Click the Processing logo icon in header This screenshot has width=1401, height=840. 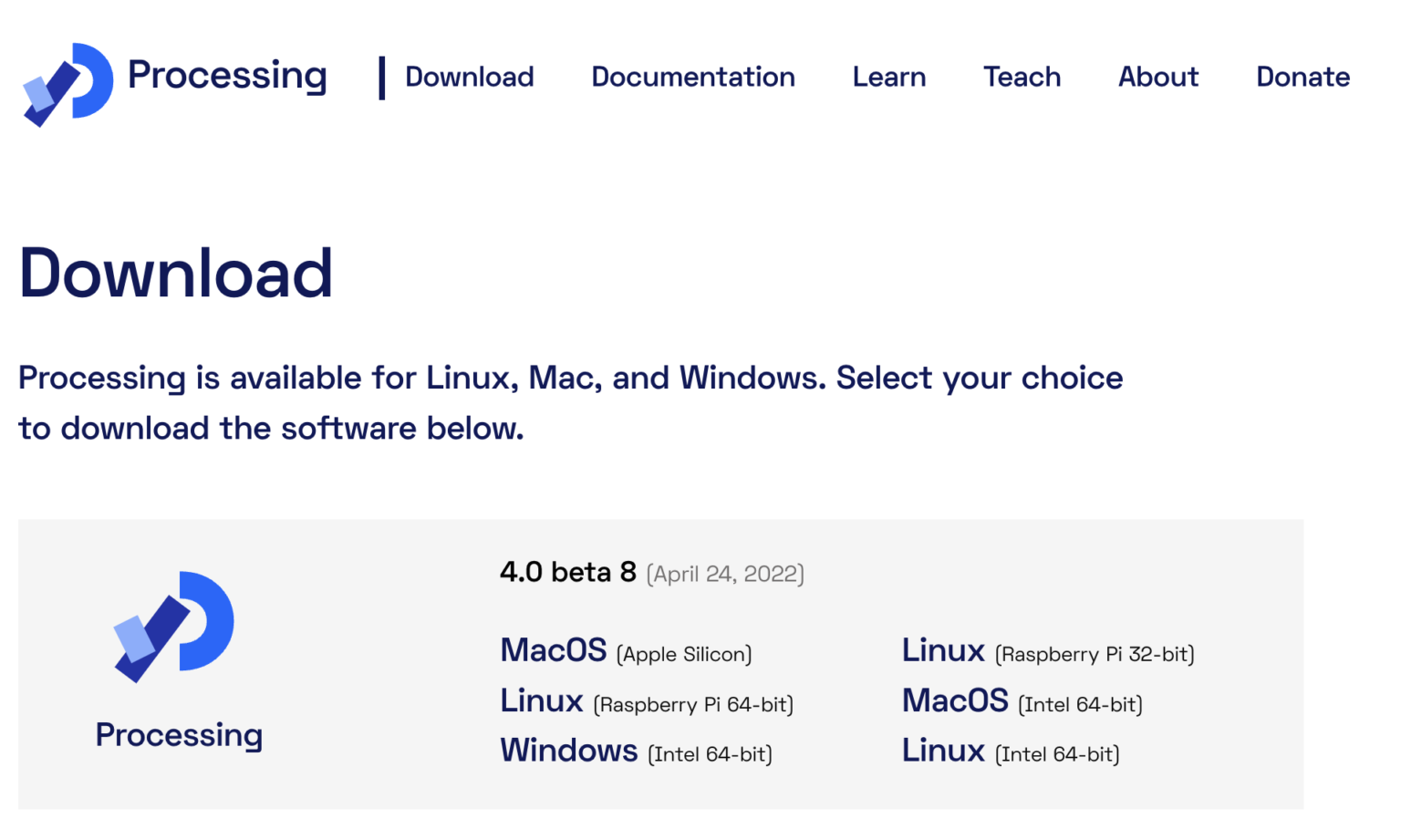pyautogui.click(x=68, y=83)
